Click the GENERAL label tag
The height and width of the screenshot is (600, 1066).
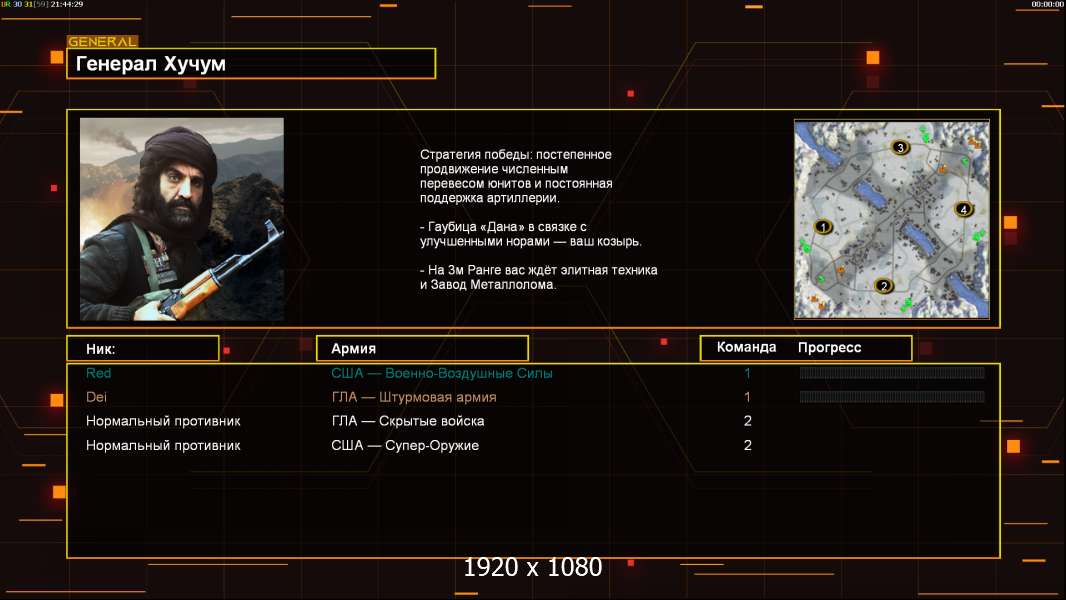tap(102, 41)
